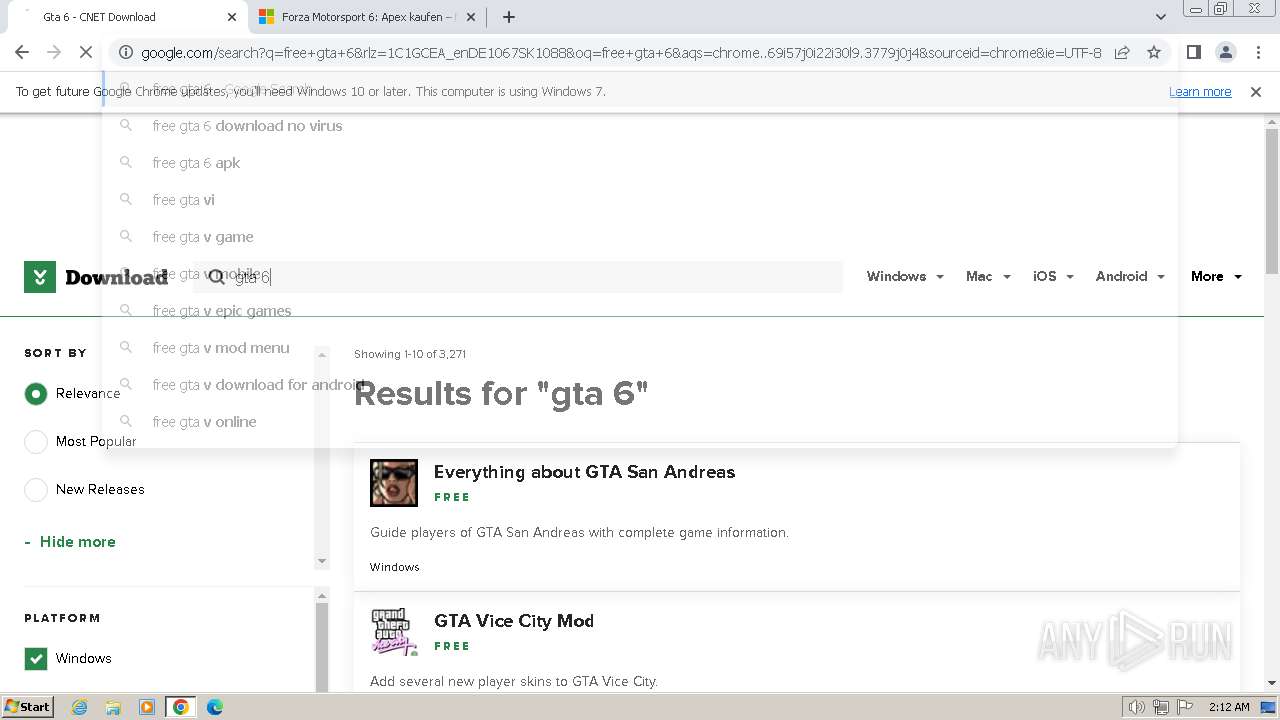
Task: Click sort panel scroll up arrow
Action: 322,354
